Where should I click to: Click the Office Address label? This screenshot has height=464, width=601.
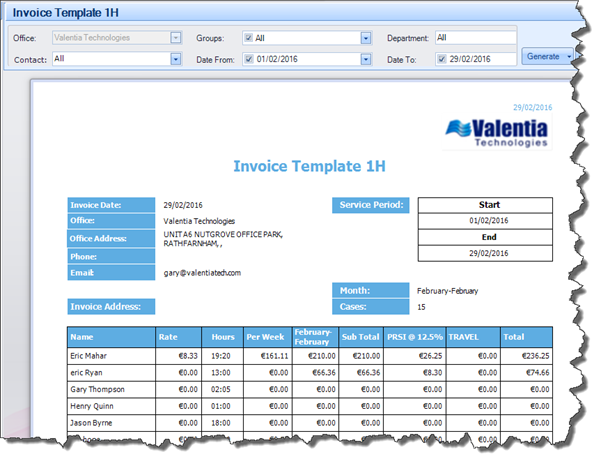pyautogui.click(x=111, y=238)
